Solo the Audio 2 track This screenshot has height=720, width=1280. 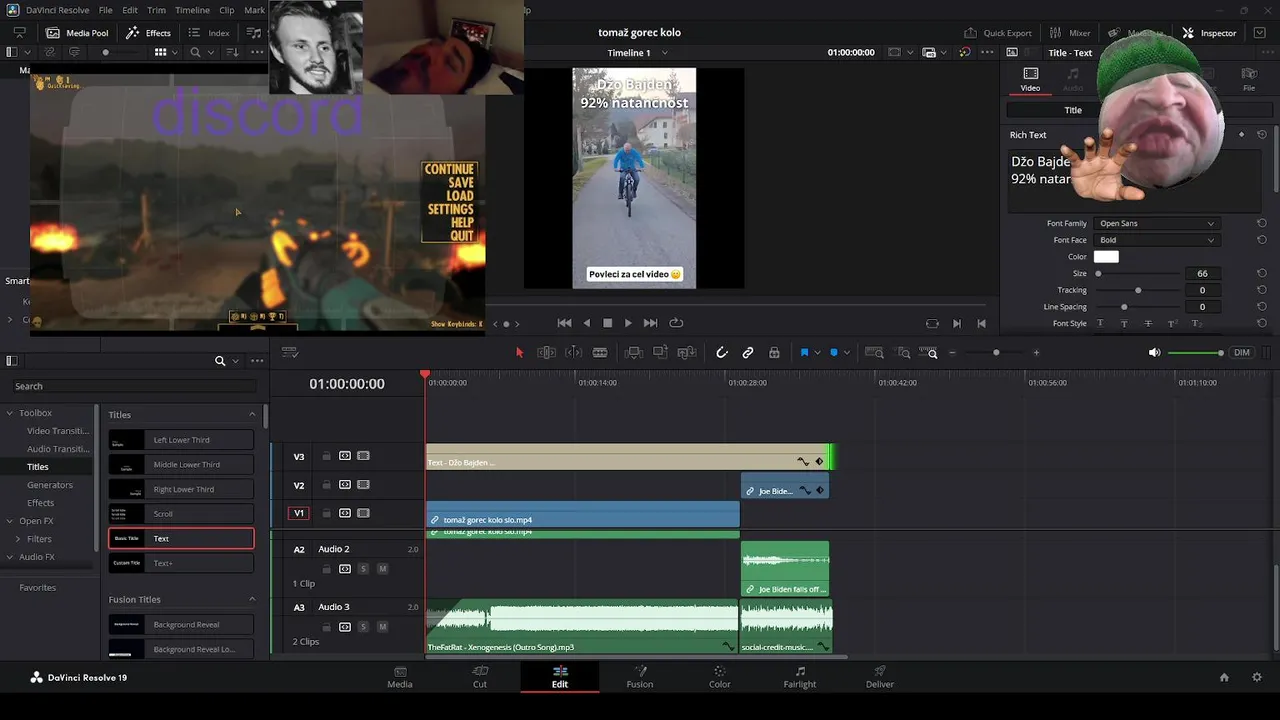click(364, 569)
